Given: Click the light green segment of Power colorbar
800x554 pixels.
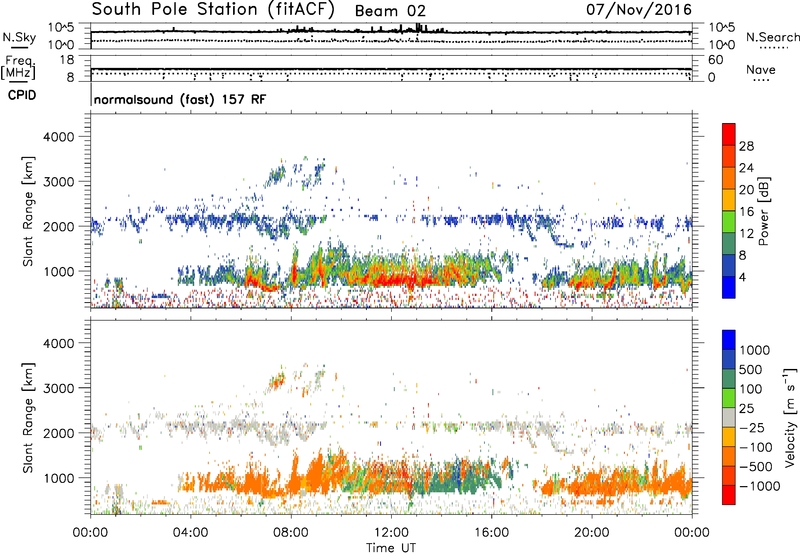Looking at the screenshot, I should coord(729,222).
